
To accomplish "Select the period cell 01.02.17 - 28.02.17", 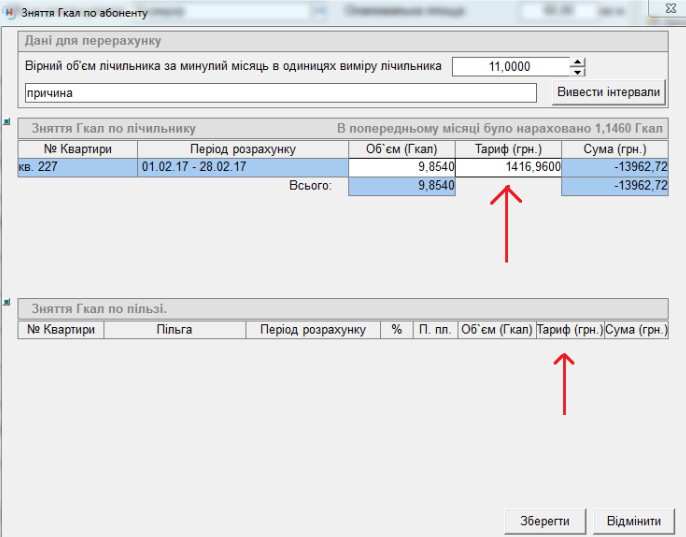I will tap(242, 167).
